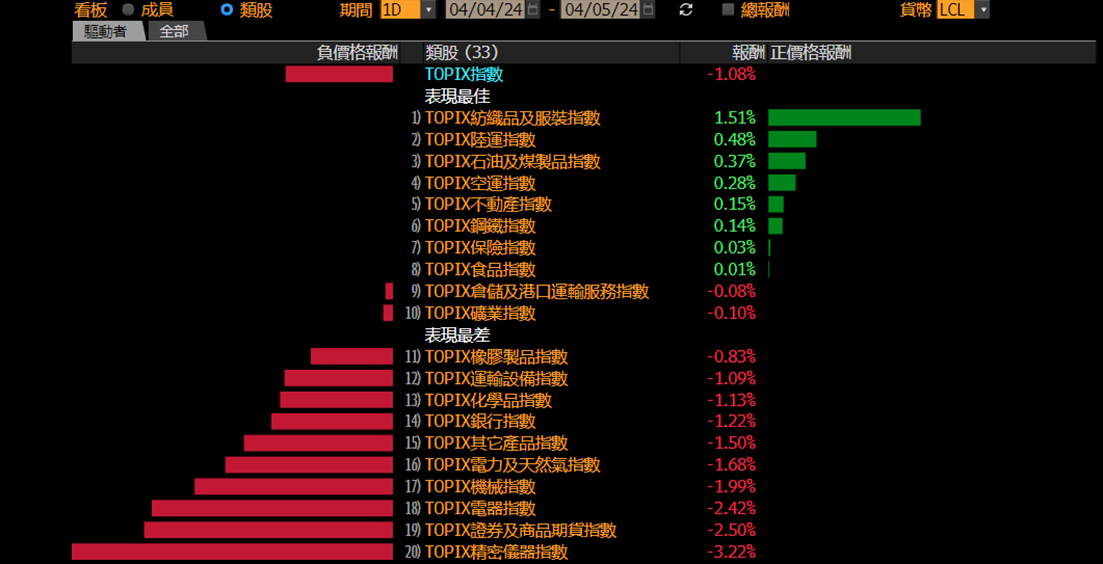
Task: Open the TOPIX指數 link
Action: [464, 74]
